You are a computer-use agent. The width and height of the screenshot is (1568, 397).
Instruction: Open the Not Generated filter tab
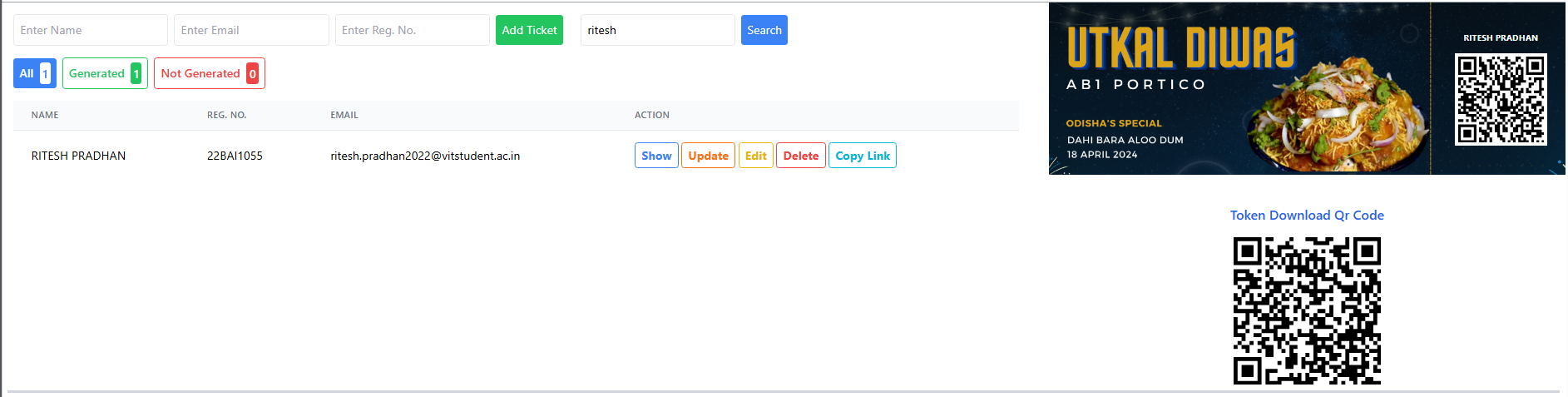[210, 73]
